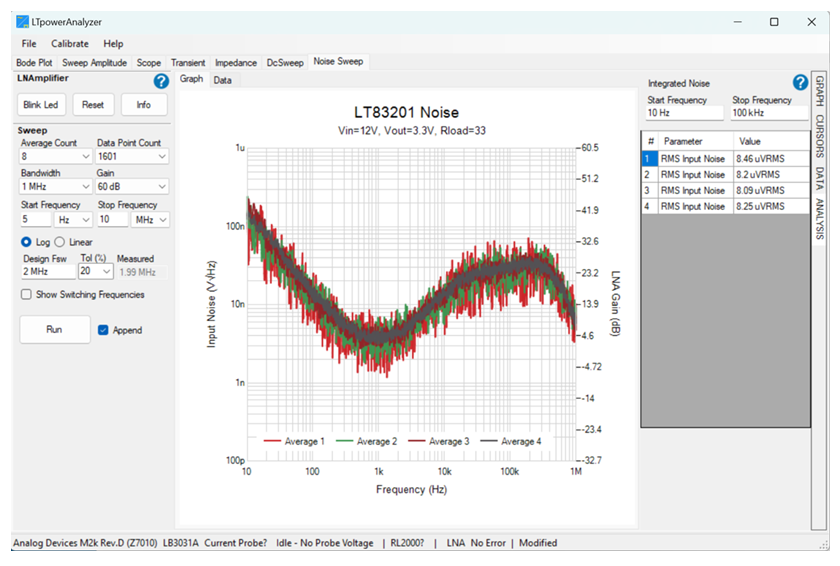Click the 'Current Probe?' status bar entry
Viewport: 840px width, 566px height.
click(236, 543)
